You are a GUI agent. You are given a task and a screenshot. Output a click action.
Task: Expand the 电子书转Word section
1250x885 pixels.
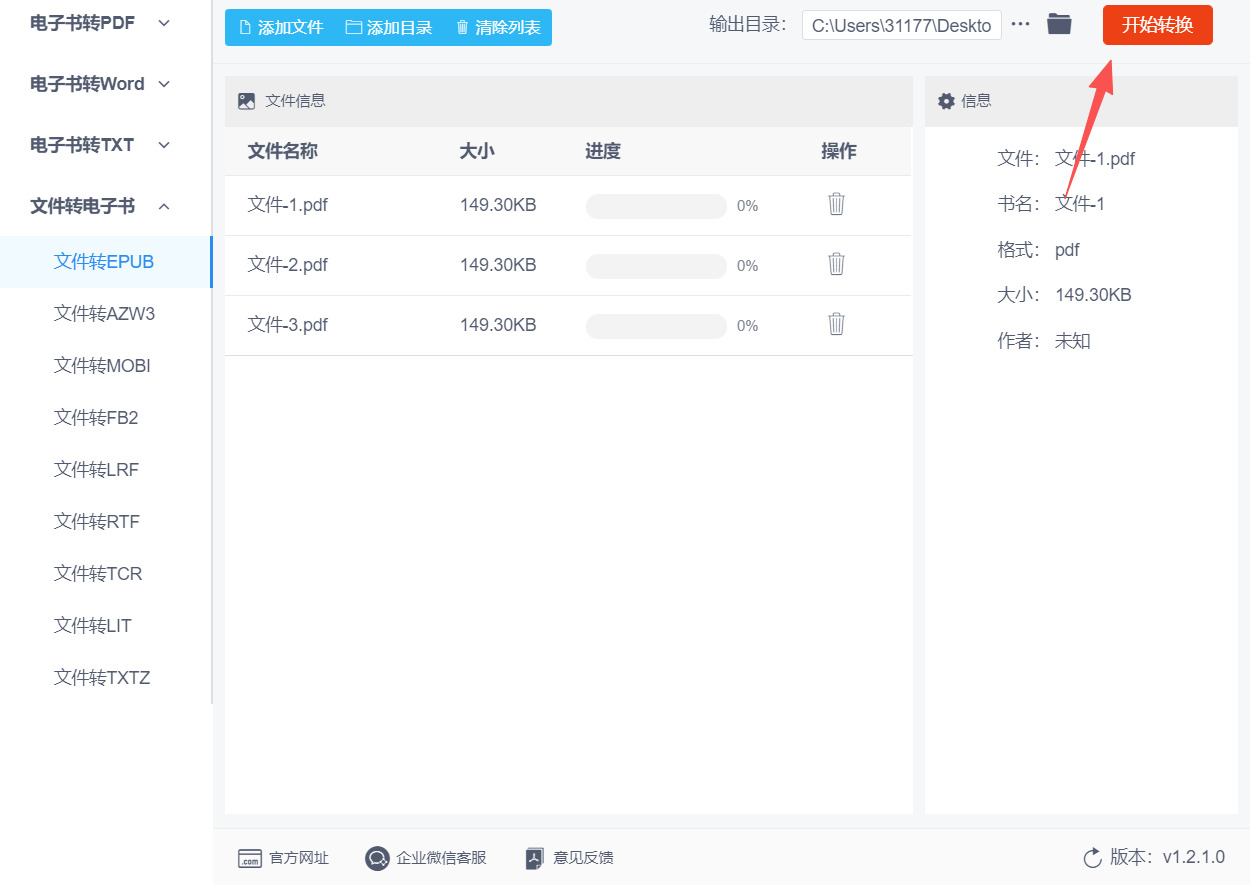[x=100, y=84]
